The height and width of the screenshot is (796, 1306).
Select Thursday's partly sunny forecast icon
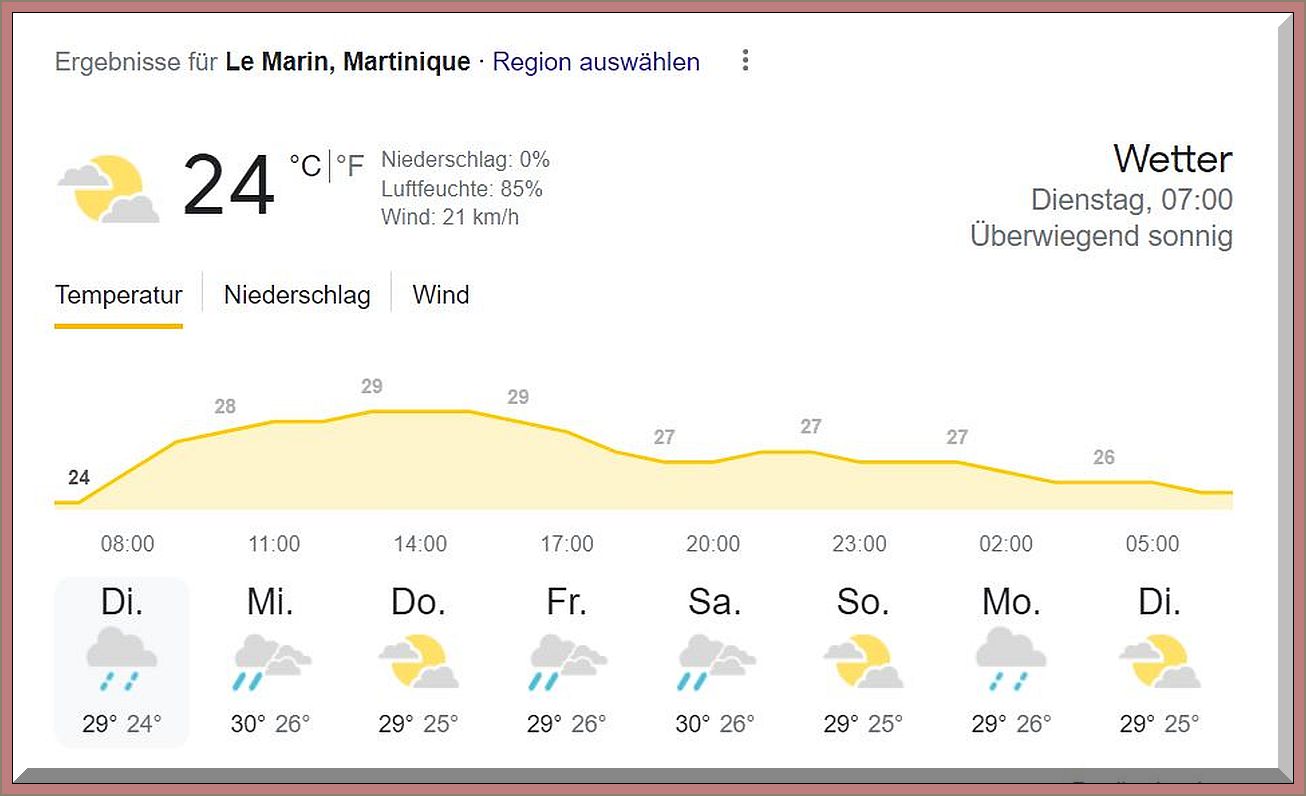419,661
